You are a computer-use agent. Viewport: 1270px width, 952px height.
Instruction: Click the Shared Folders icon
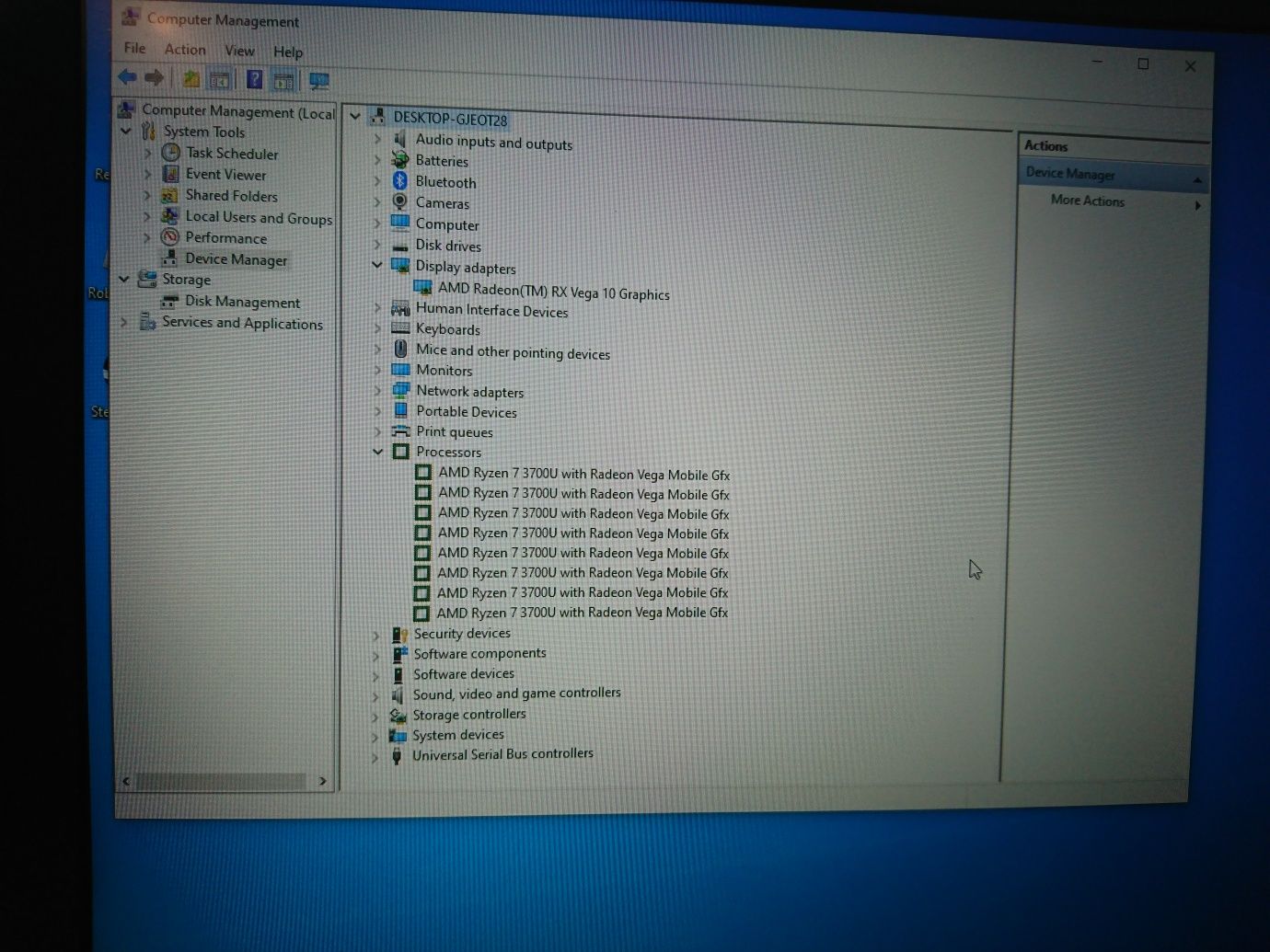click(169, 195)
